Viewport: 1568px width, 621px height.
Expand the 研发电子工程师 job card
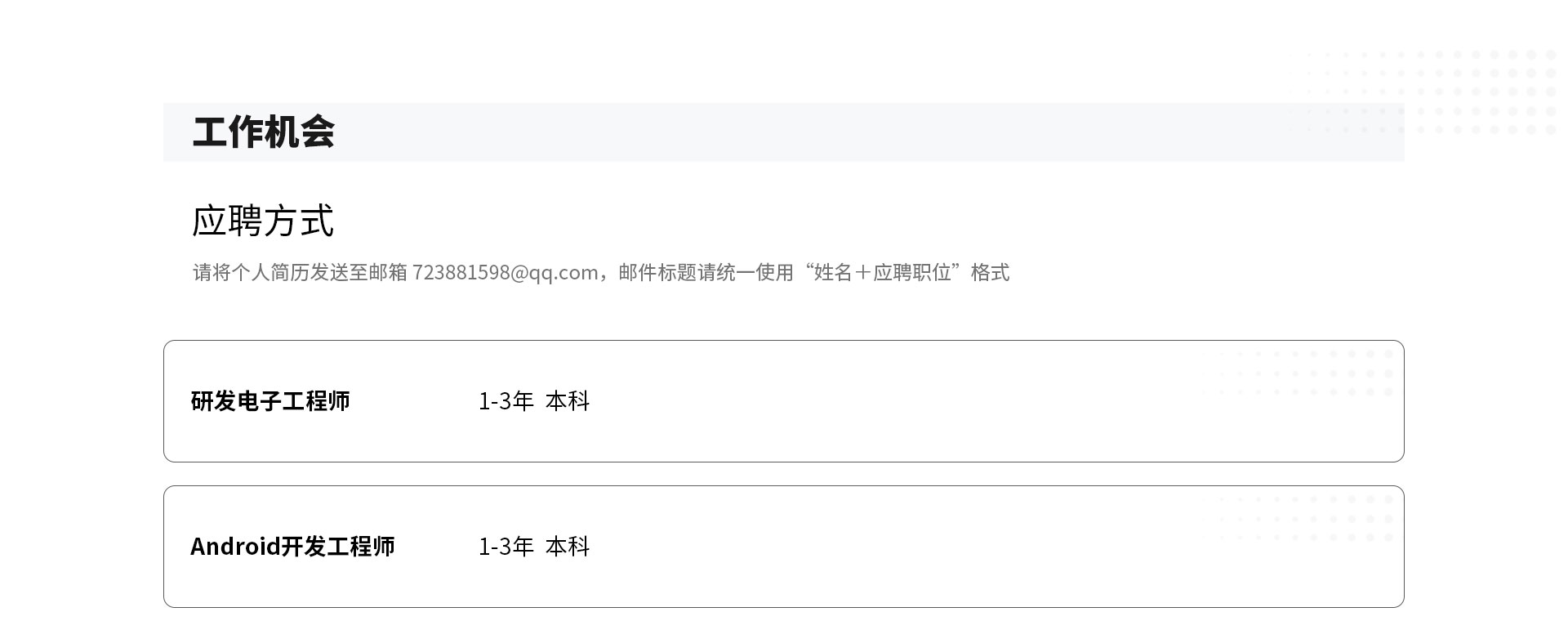pos(784,401)
